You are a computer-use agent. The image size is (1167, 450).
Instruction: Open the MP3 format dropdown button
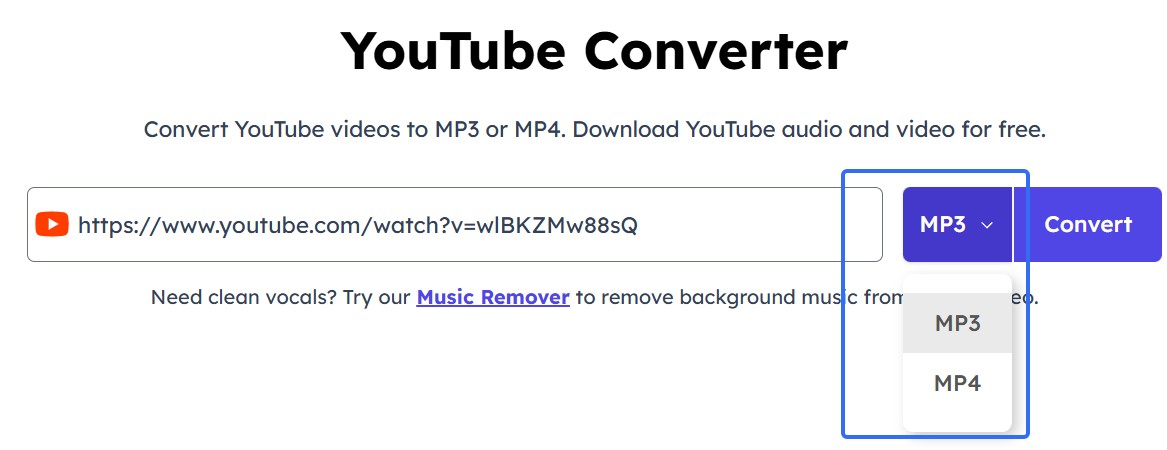957,225
